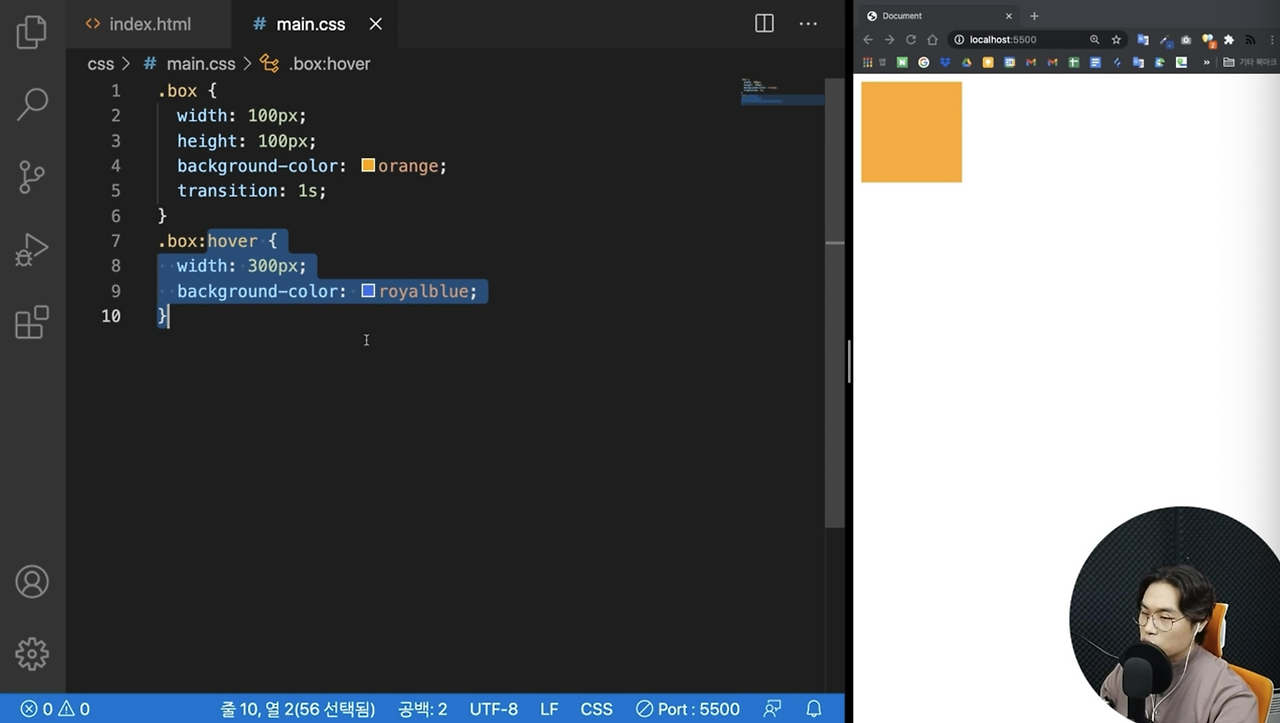Toggle the Live Server on Port 5500
The image size is (1280, 723).
tap(688, 709)
